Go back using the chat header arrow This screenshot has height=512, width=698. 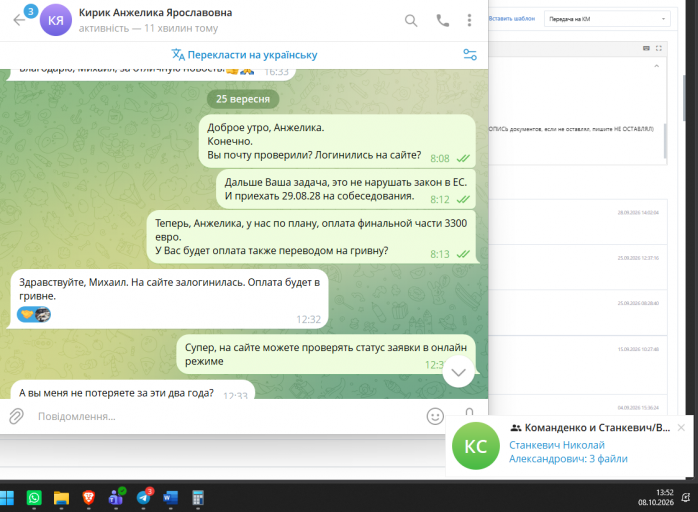point(19,20)
